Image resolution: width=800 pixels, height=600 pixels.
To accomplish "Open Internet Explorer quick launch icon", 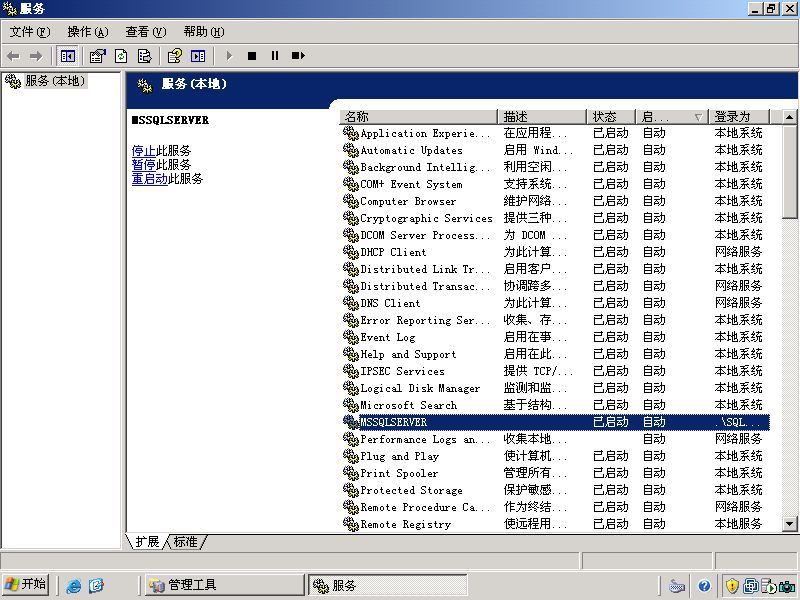I will click(73, 585).
